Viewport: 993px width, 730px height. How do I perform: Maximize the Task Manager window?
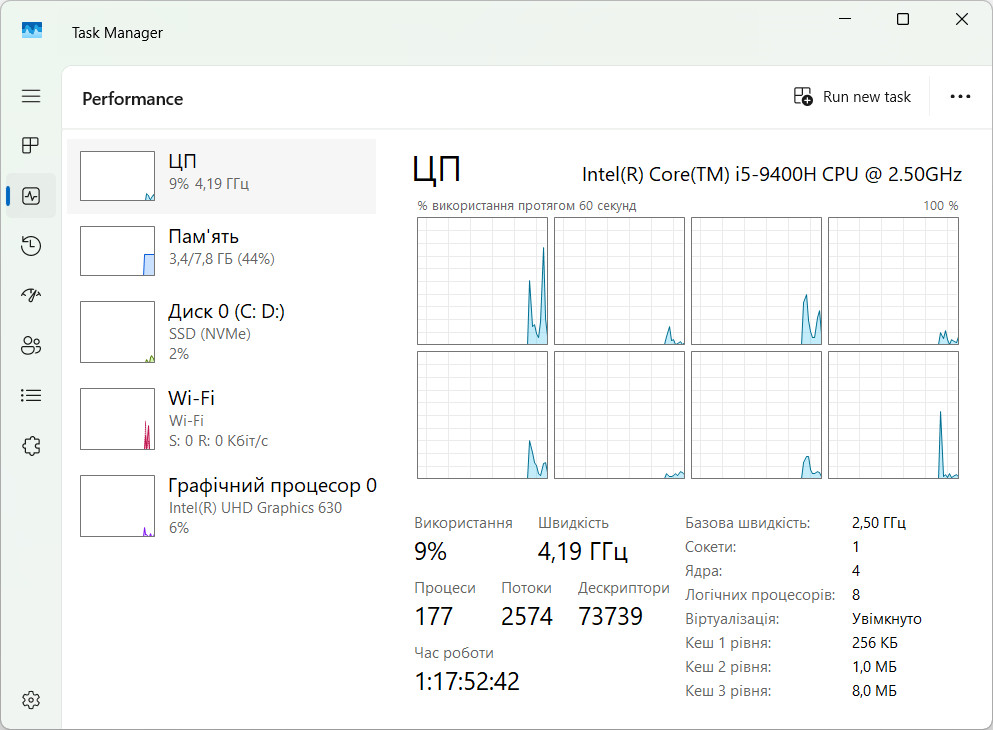pos(903,19)
